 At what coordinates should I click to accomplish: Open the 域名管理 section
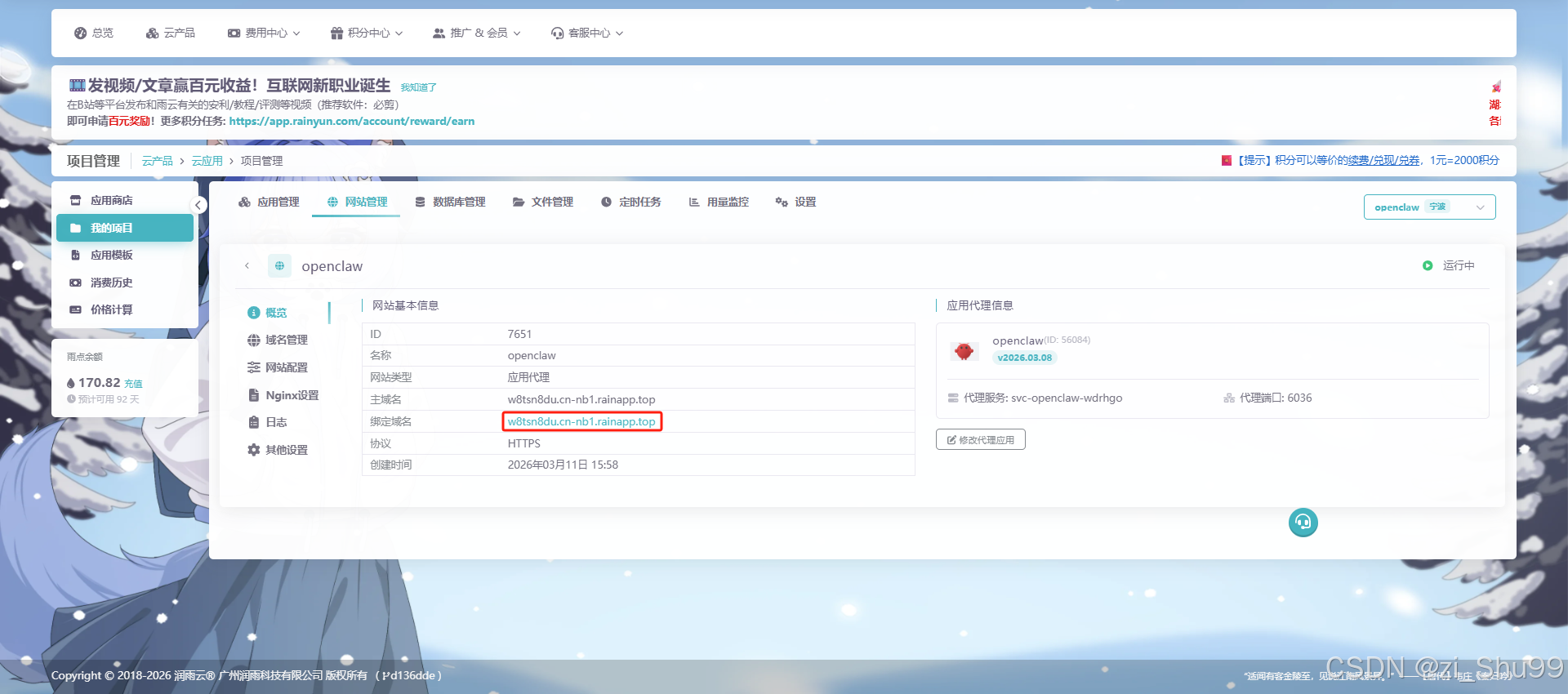[x=286, y=340]
